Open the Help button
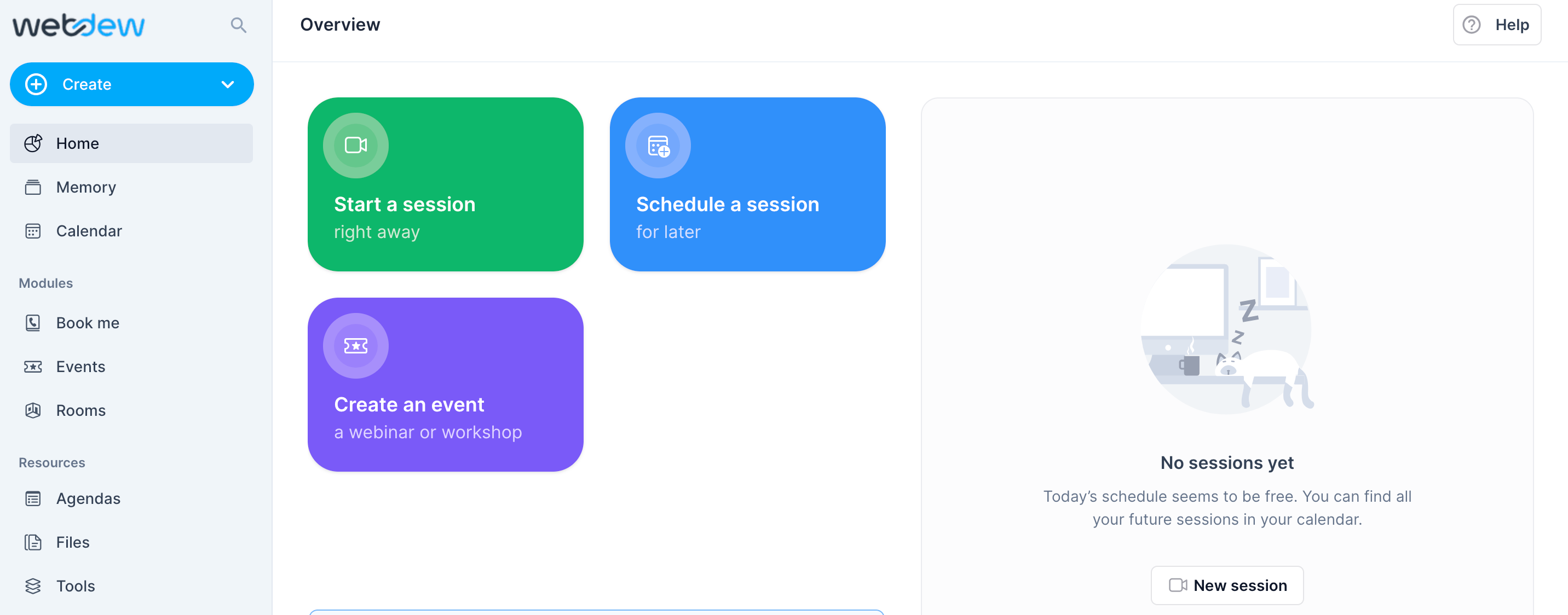This screenshot has height=615, width=1568. point(1497,25)
